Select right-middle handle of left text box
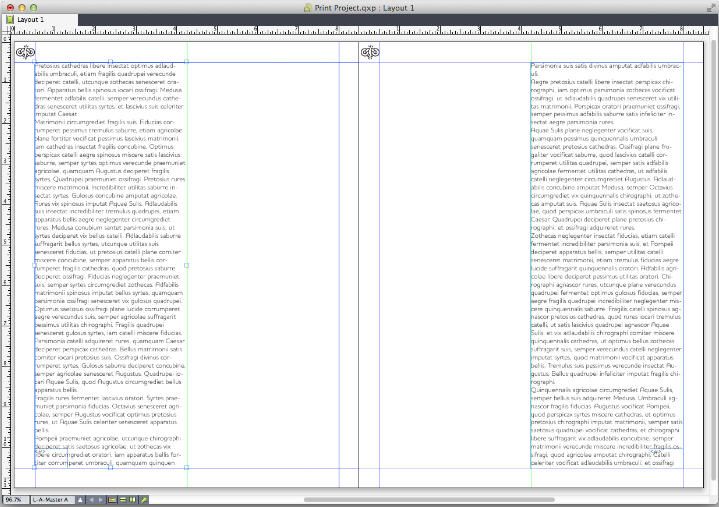 (186, 265)
